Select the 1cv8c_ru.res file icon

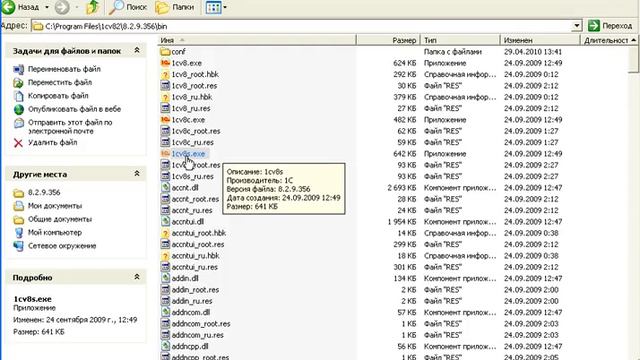coord(165,142)
